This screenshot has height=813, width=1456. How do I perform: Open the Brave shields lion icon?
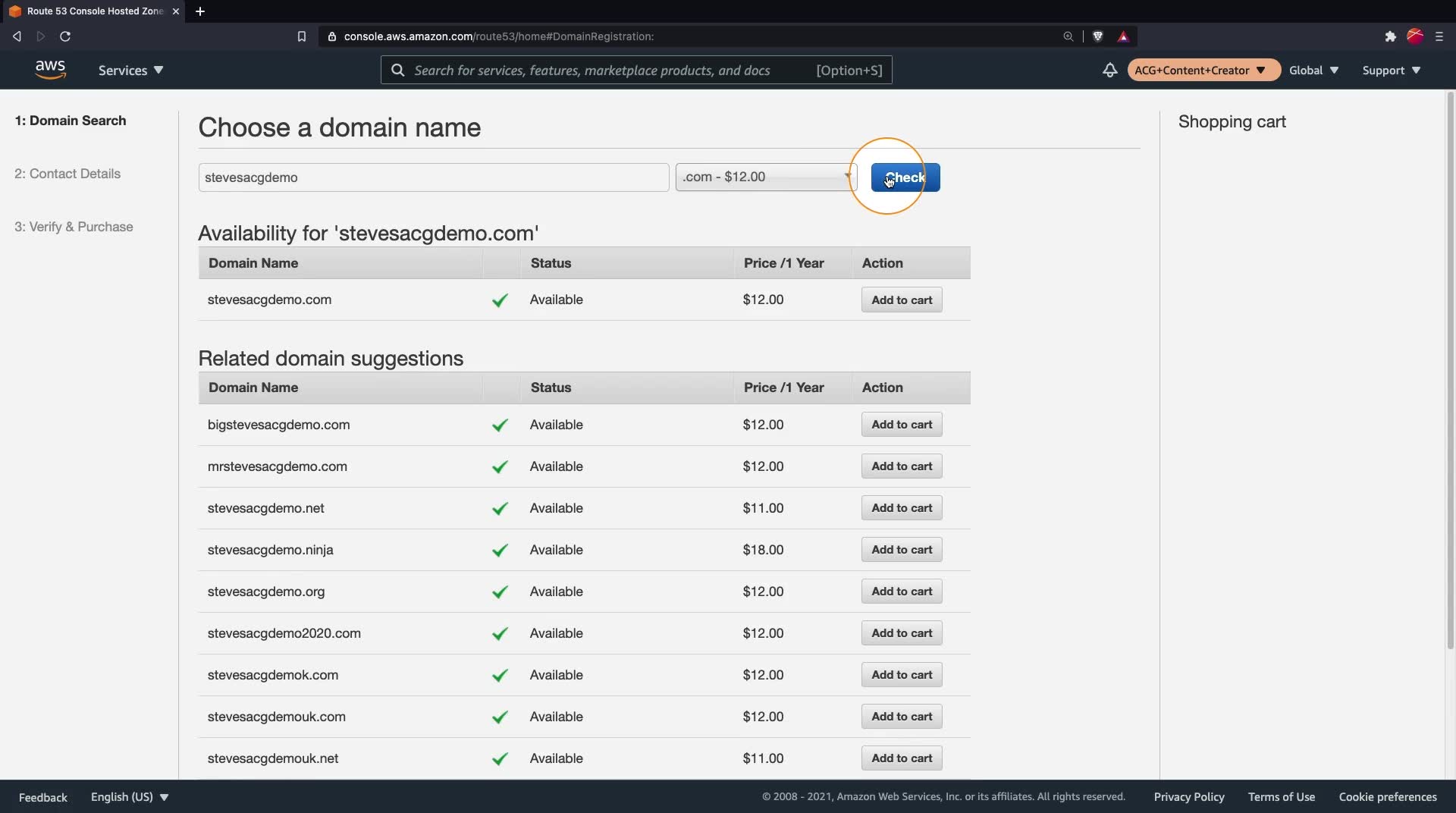point(1097,36)
